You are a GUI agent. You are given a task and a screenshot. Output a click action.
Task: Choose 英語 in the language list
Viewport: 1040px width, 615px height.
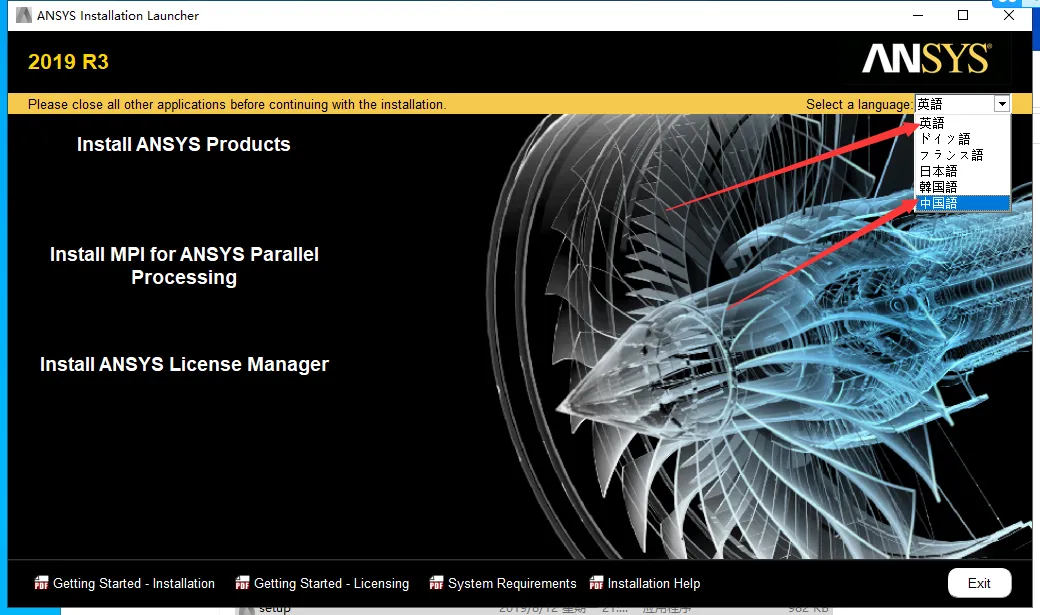point(962,123)
